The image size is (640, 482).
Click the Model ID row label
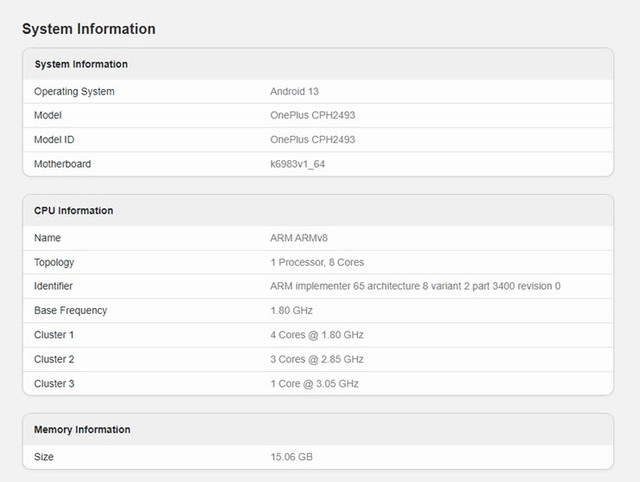(54, 140)
